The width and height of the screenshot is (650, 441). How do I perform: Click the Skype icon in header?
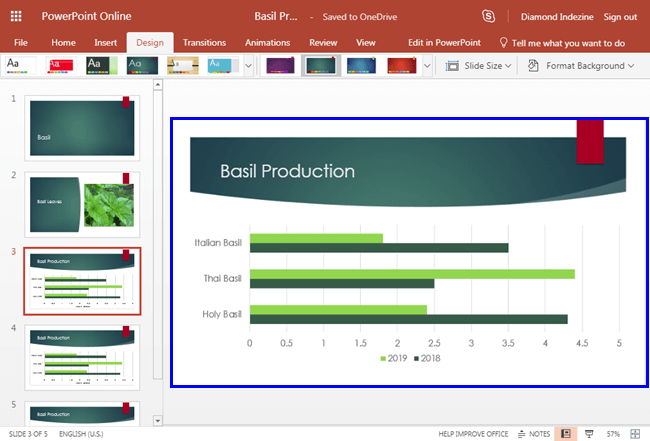pyautogui.click(x=488, y=16)
